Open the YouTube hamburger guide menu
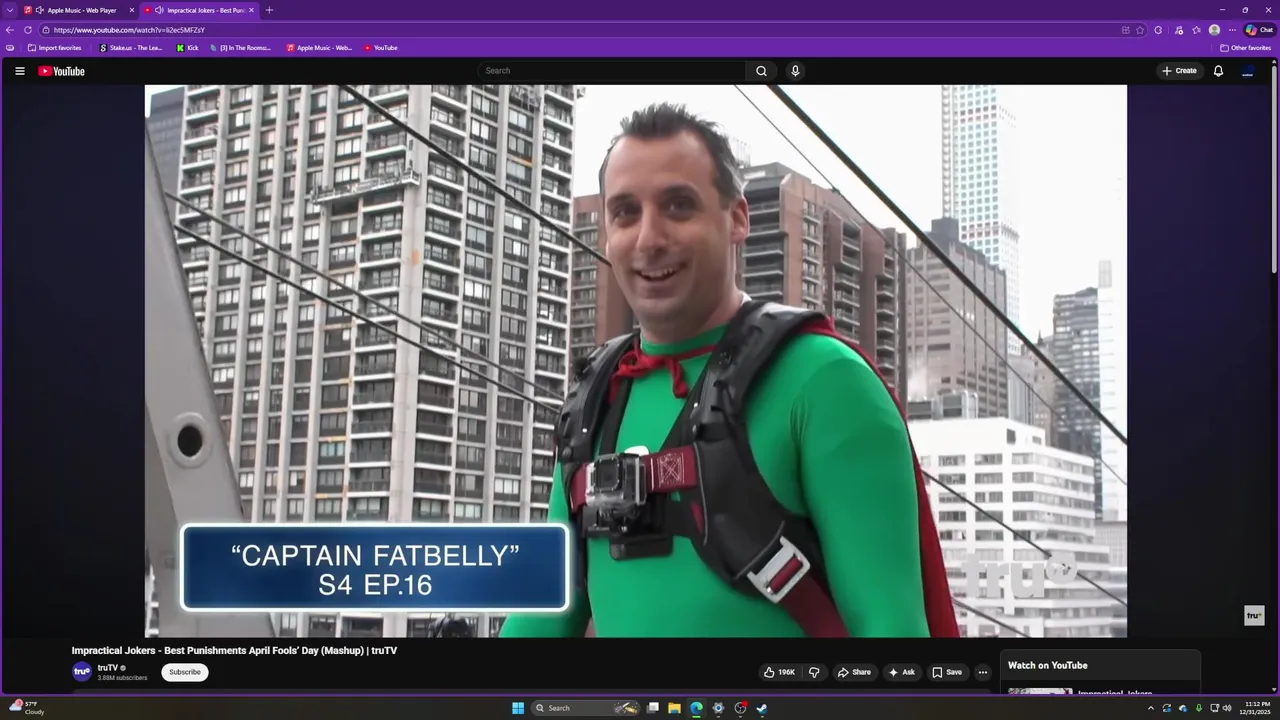1280x720 pixels. [19, 71]
